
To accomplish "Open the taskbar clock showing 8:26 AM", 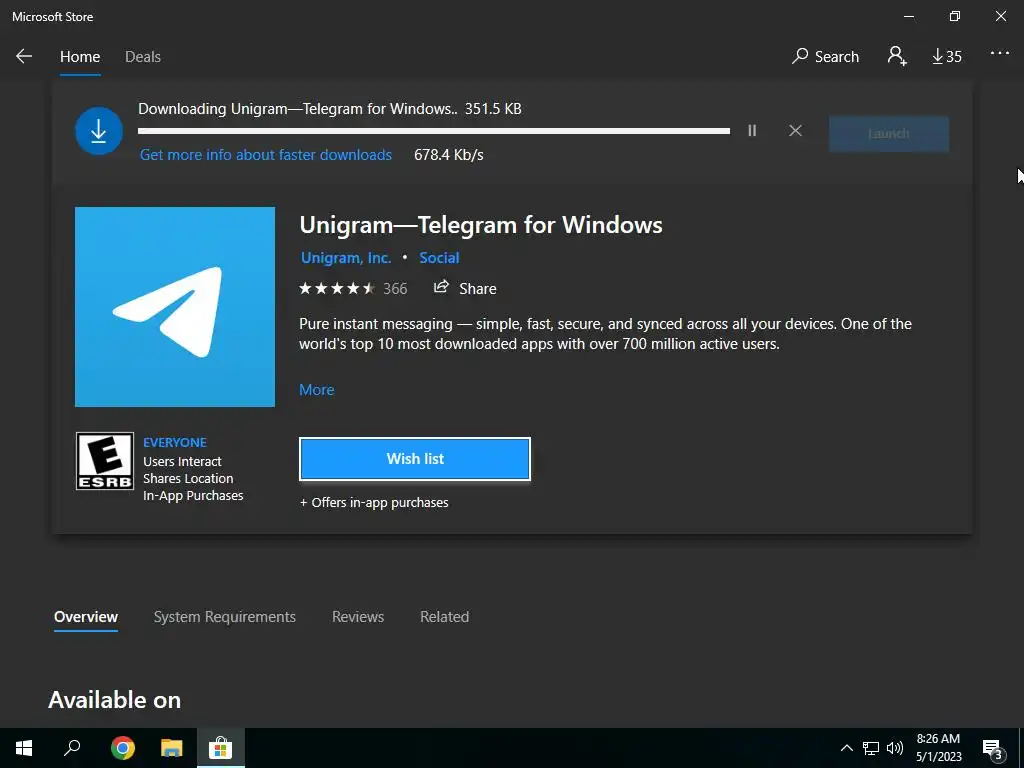I will pos(938,748).
